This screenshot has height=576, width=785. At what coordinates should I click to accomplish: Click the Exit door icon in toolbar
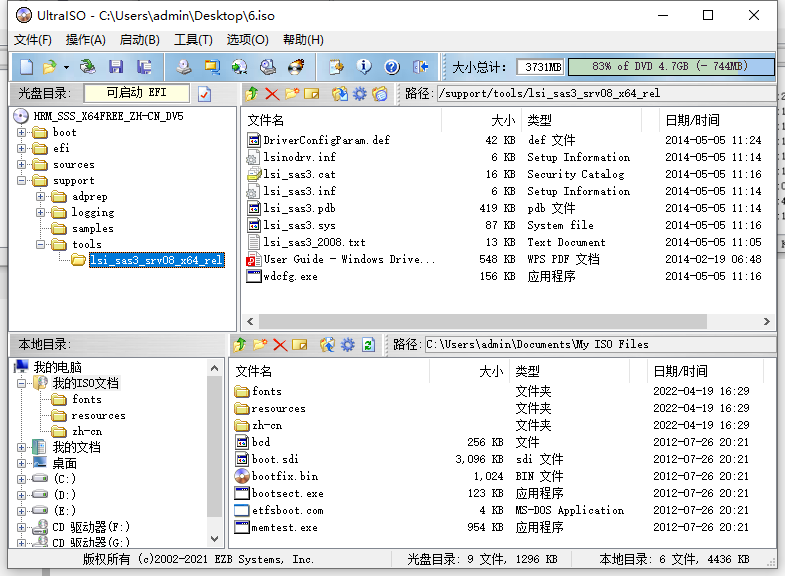click(x=420, y=67)
